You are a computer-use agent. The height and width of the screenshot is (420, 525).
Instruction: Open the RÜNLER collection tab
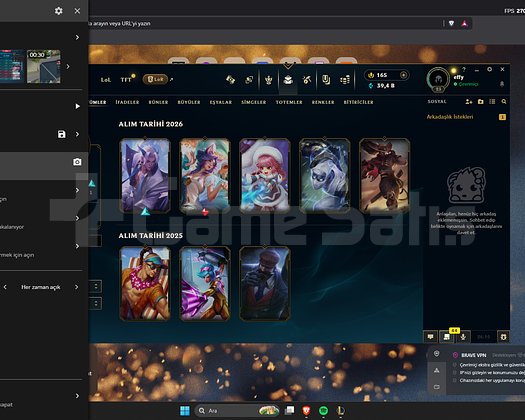pos(158,102)
